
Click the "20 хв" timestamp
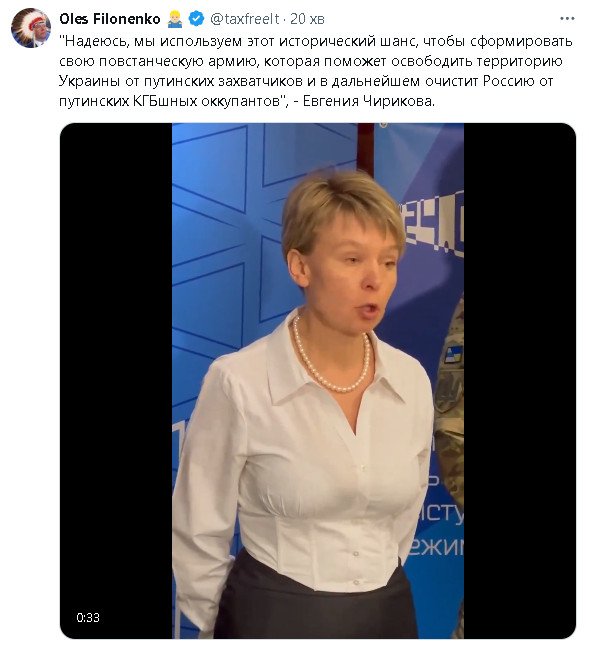307,19
